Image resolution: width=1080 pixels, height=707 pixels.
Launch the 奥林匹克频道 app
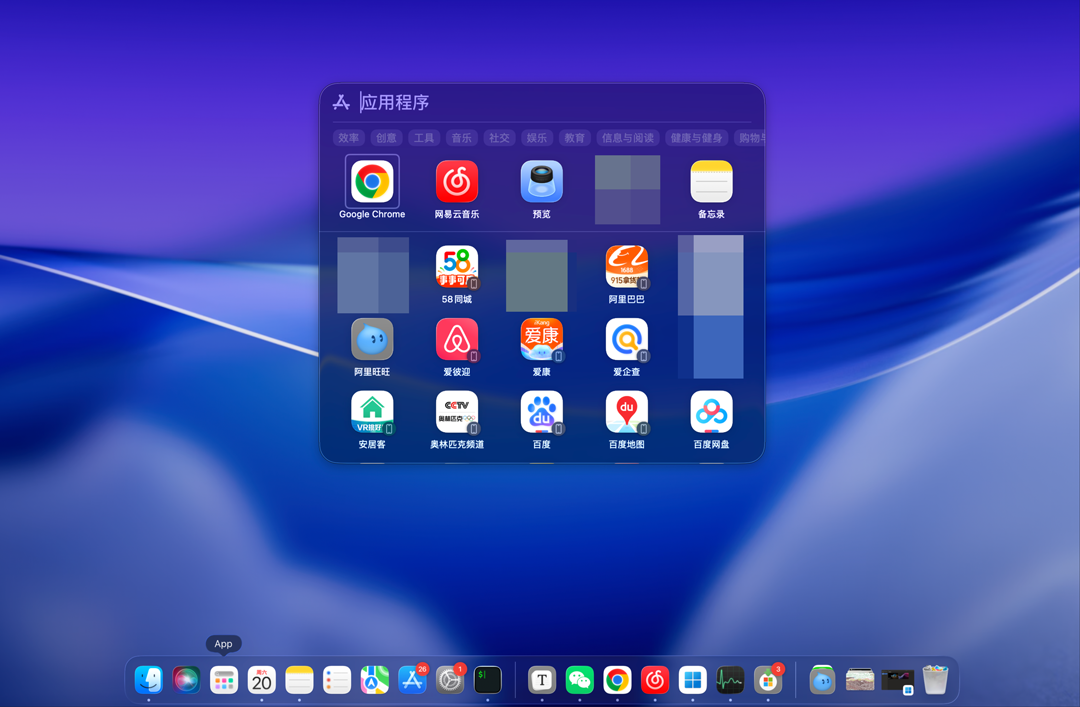[457, 412]
